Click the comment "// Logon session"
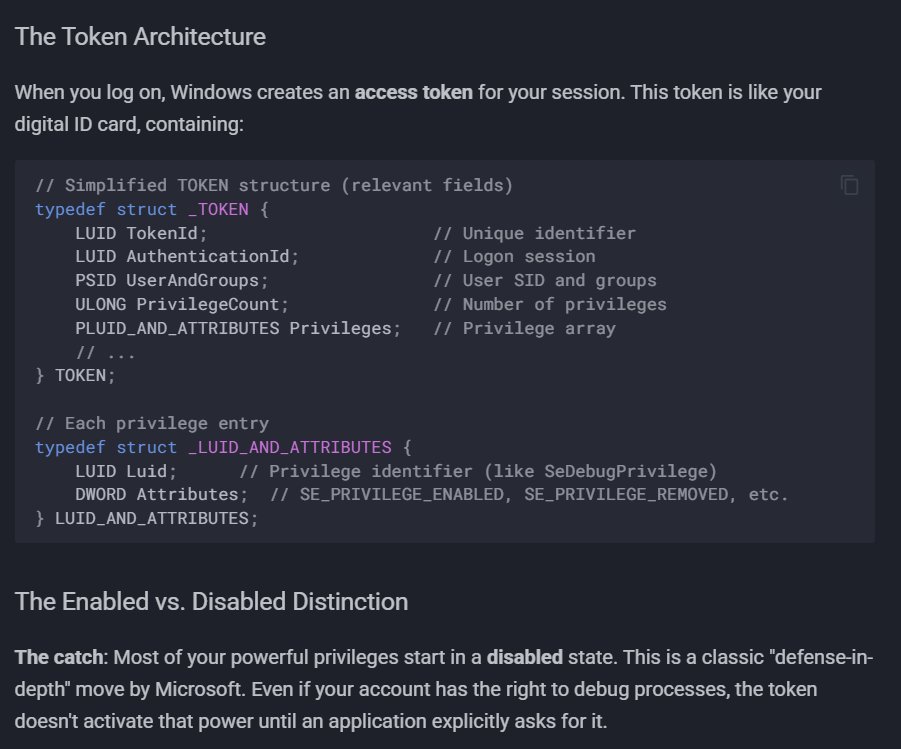Screen dimensions: 901x749 click(514, 256)
